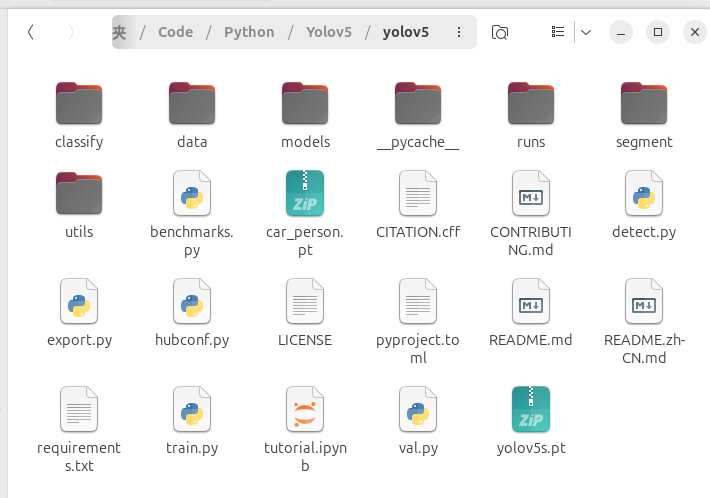Open the classify folder
This screenshot has height=498, width=710.
[x=79, y=103]
